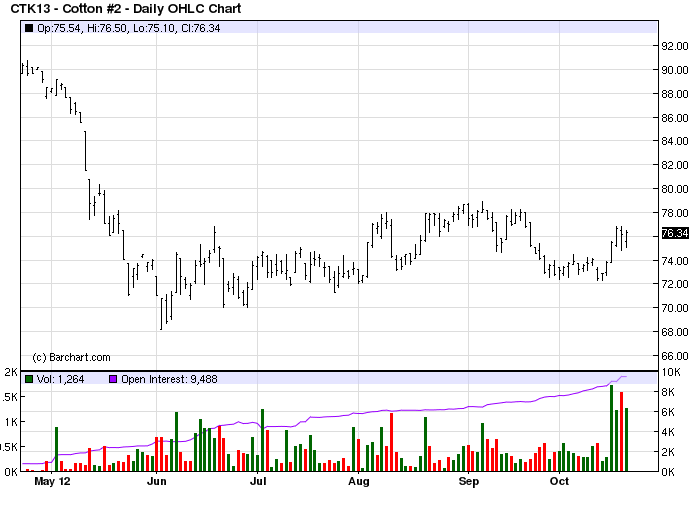Viewport: 700px width, 512px height.
Task: Click the 1K volume axis label on the left
Action: 12,422
